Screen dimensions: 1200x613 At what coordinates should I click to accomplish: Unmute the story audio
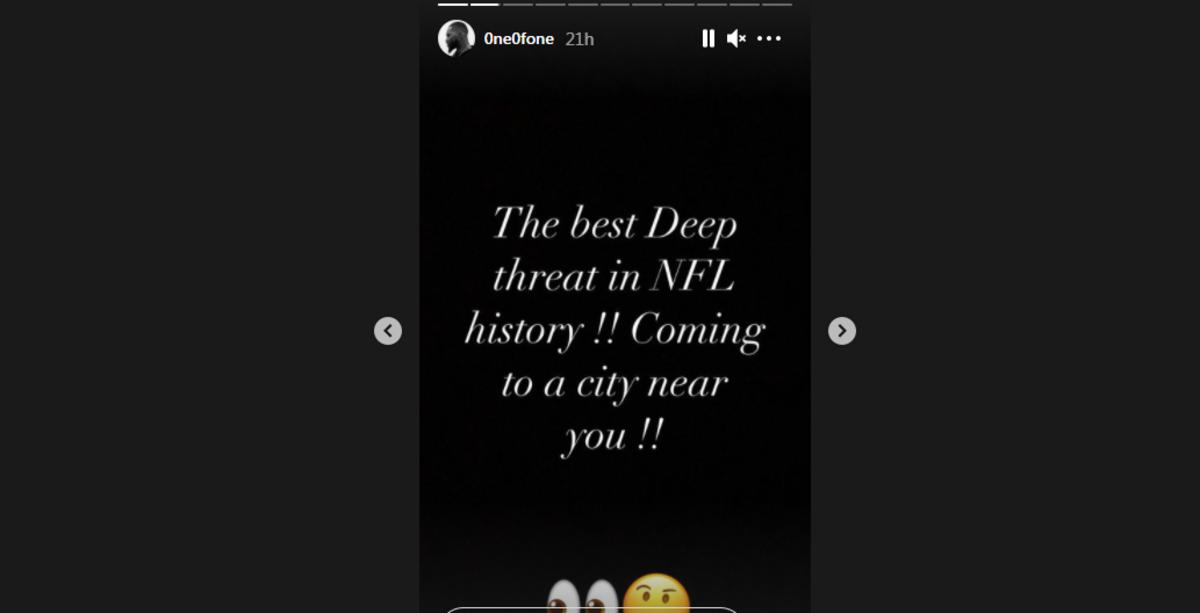click(x=737, y=38)
